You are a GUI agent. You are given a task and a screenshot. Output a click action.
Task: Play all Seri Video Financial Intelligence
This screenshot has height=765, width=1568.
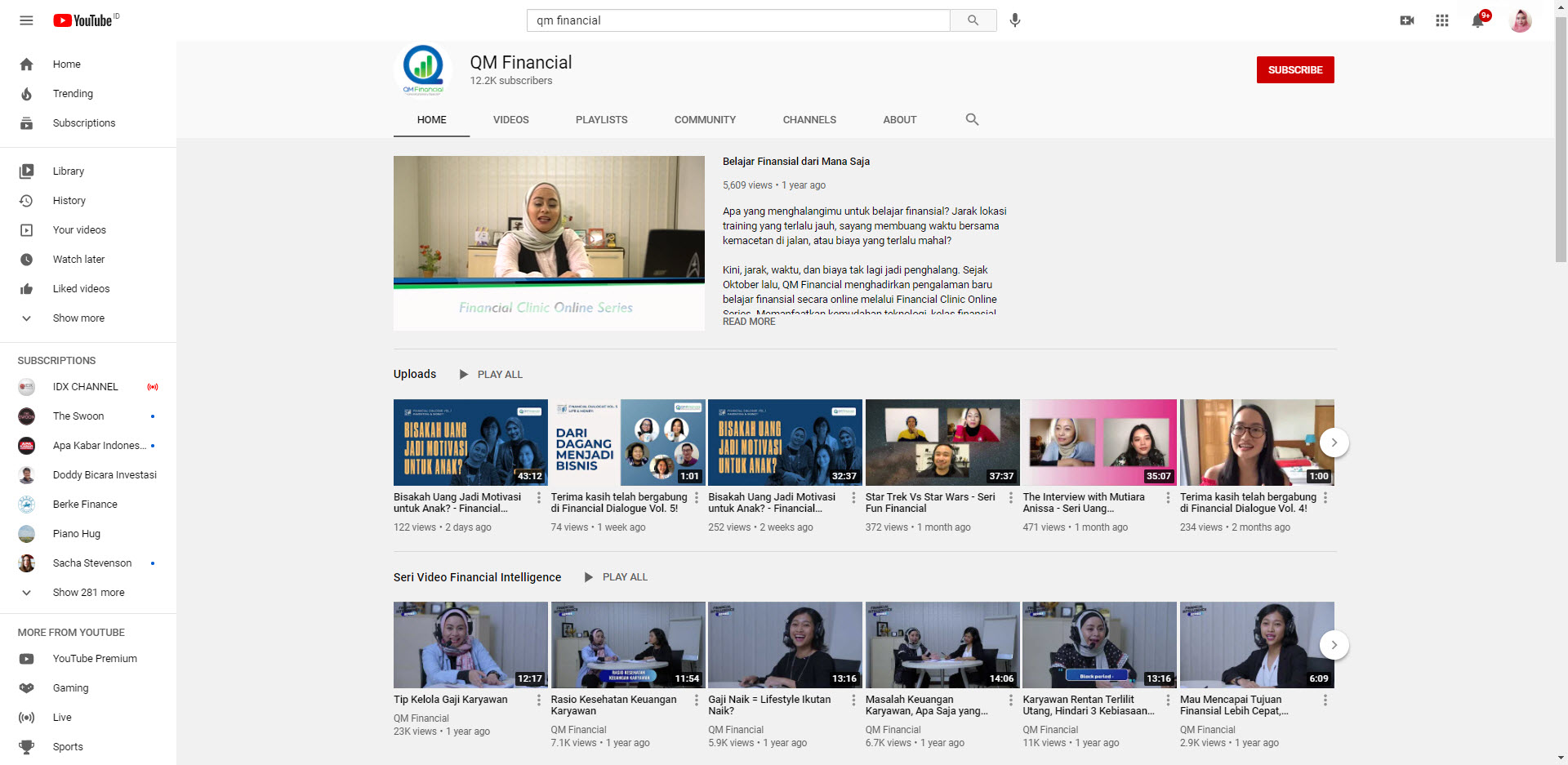tap(616, 577)
